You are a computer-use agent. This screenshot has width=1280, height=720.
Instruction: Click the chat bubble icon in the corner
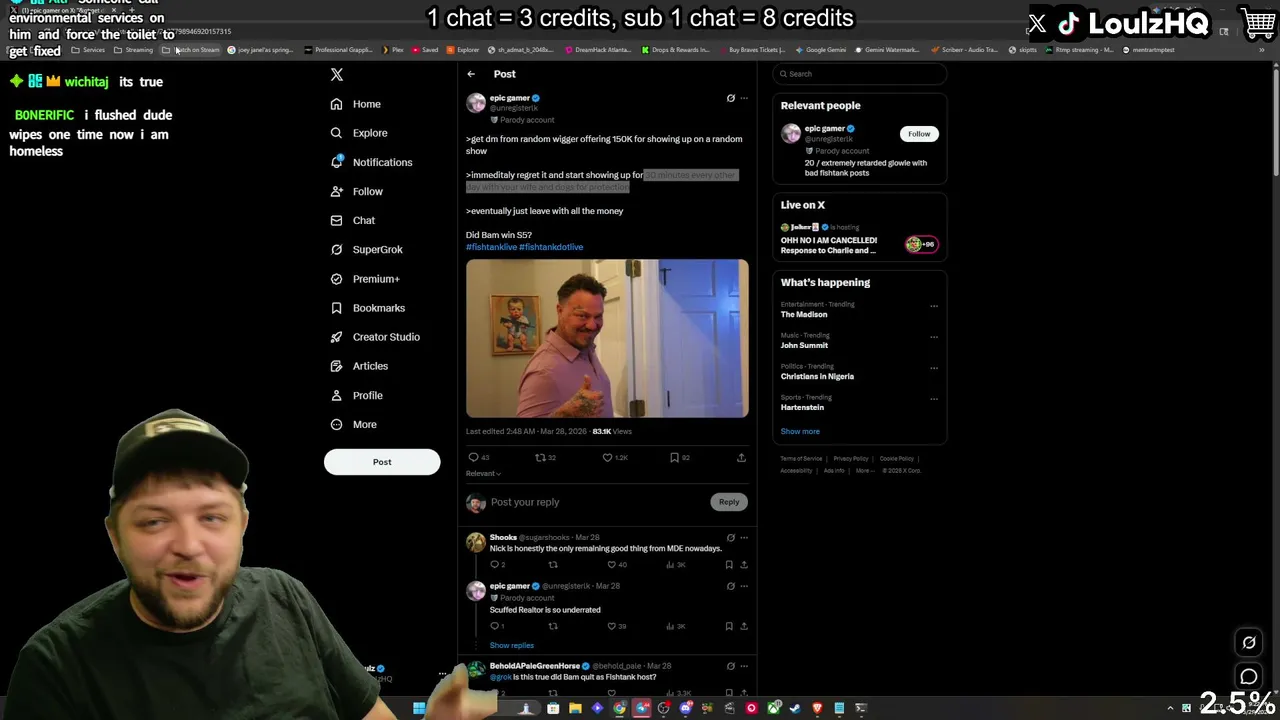pos(1249,677)
